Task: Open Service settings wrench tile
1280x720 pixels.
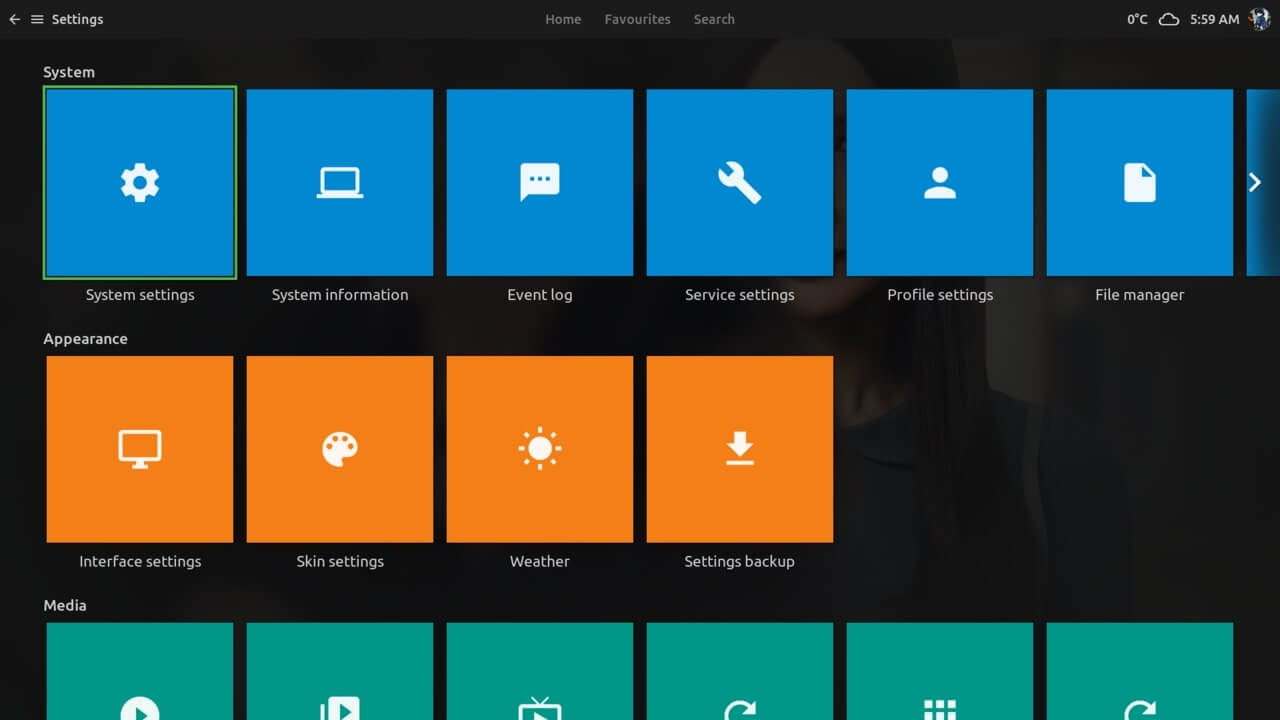Action: (740, 183)
